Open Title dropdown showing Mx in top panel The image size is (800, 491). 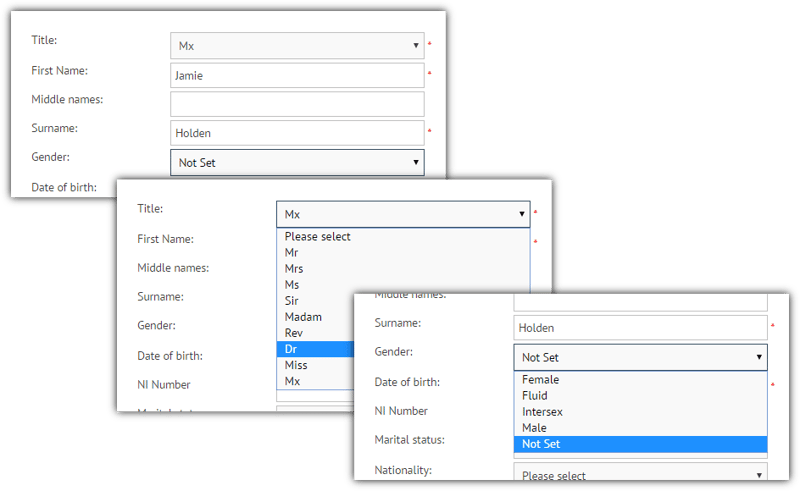(297, 45)
